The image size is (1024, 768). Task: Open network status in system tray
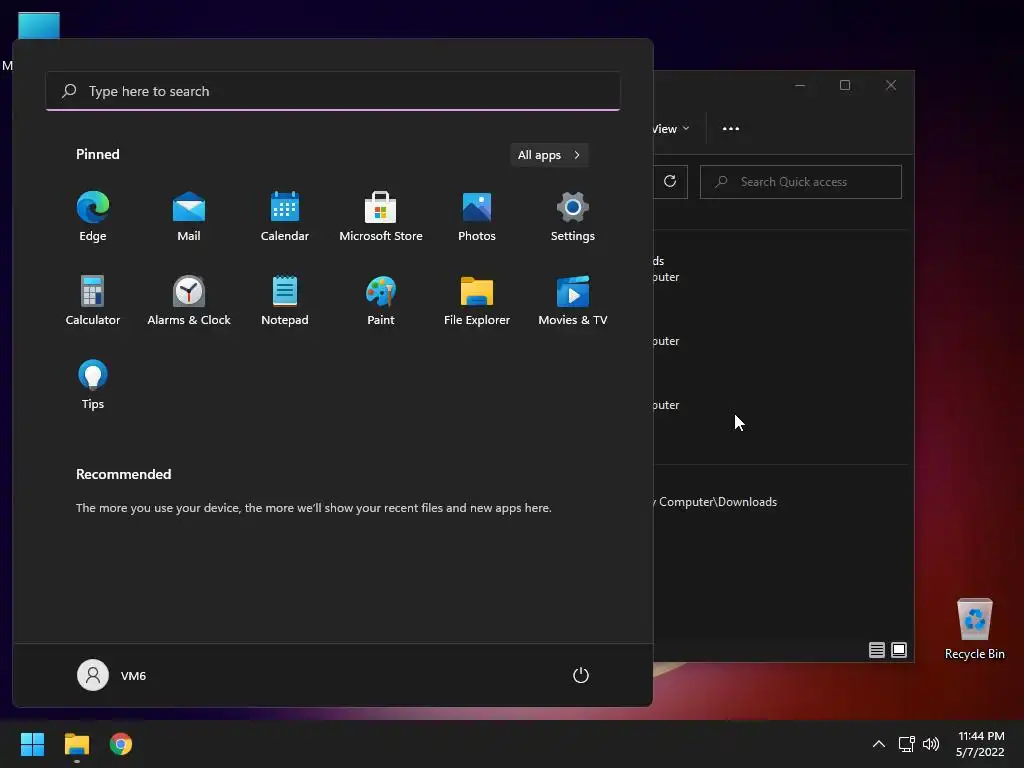906,744
